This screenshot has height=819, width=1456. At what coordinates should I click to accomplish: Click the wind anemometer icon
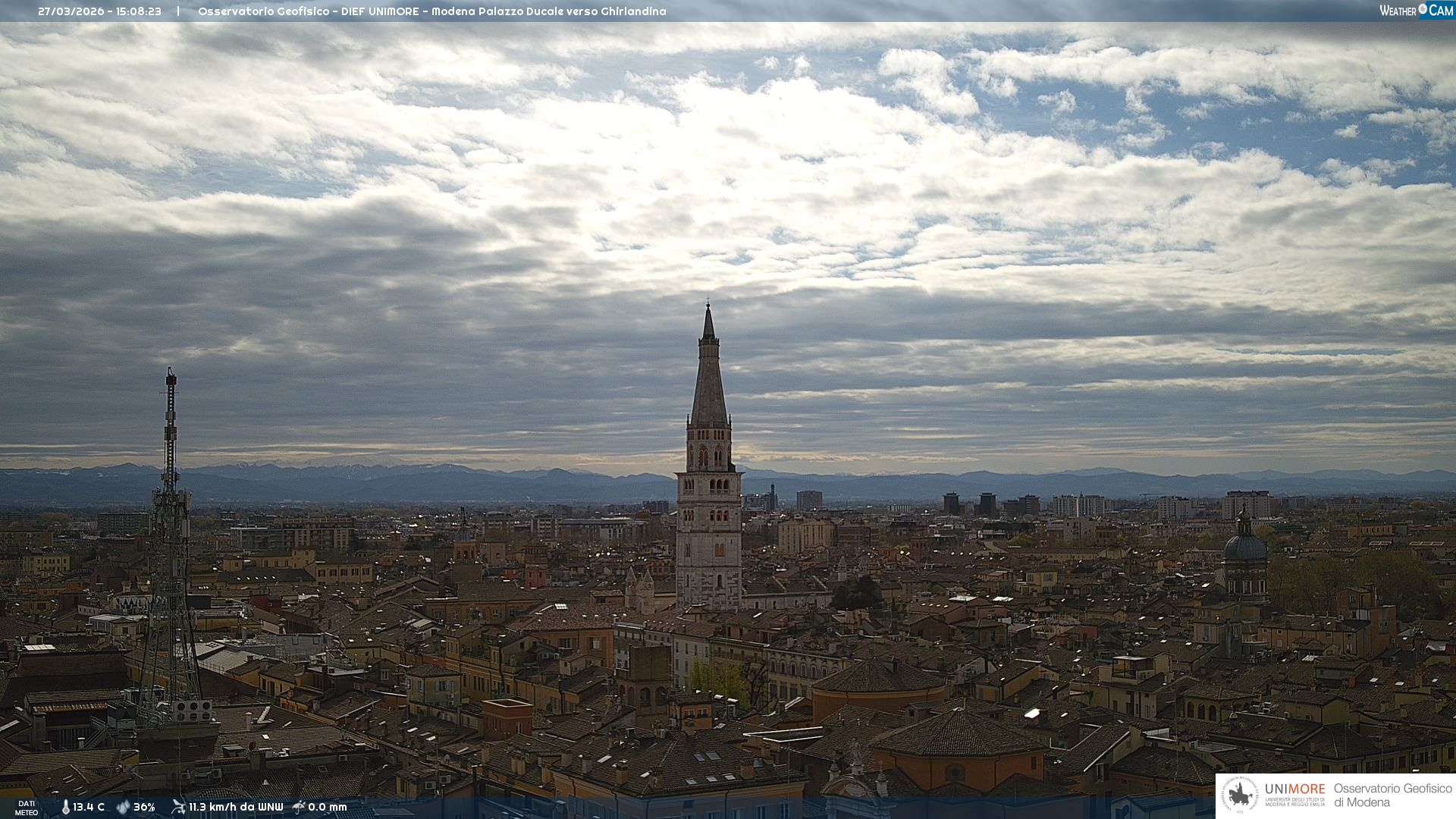coord(178,806)
